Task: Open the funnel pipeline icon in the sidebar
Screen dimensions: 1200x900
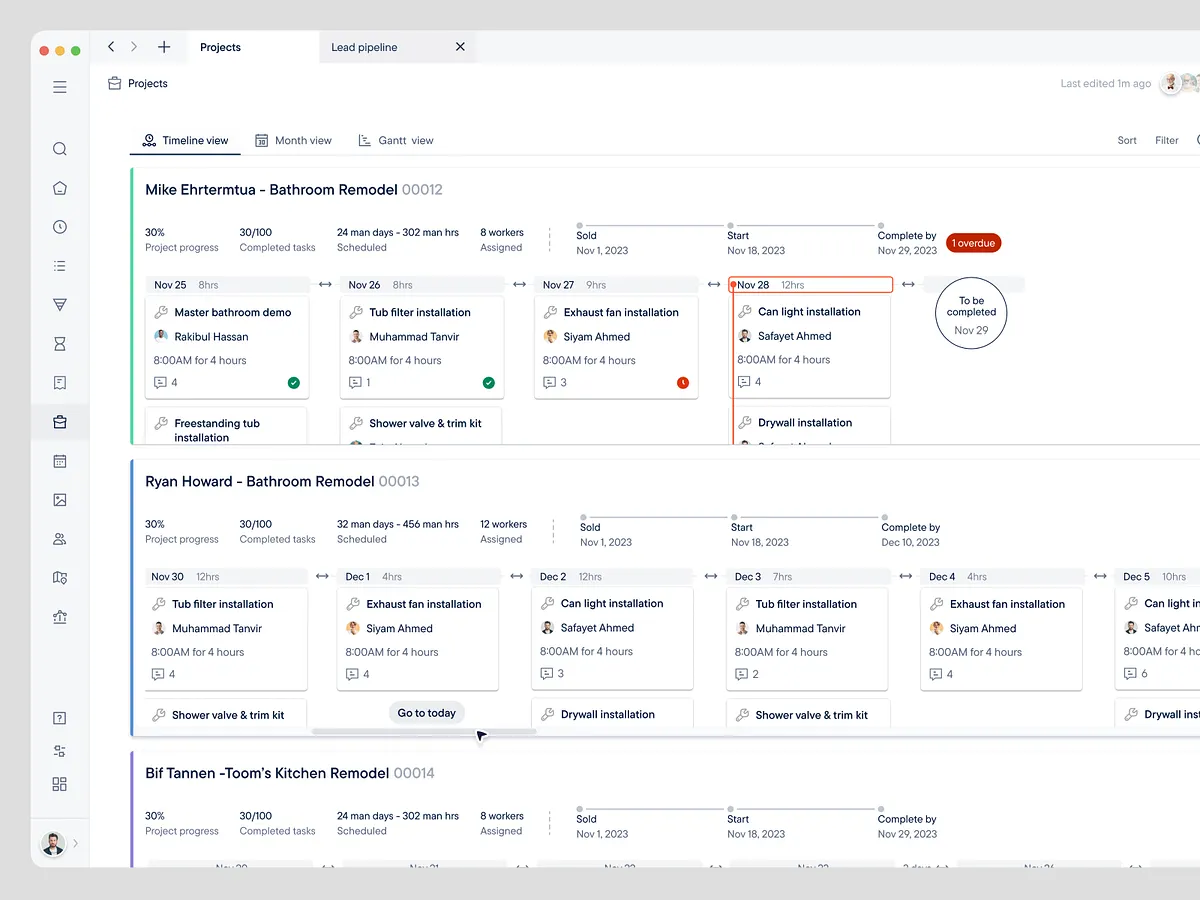Action: click(x=60, y=304)
